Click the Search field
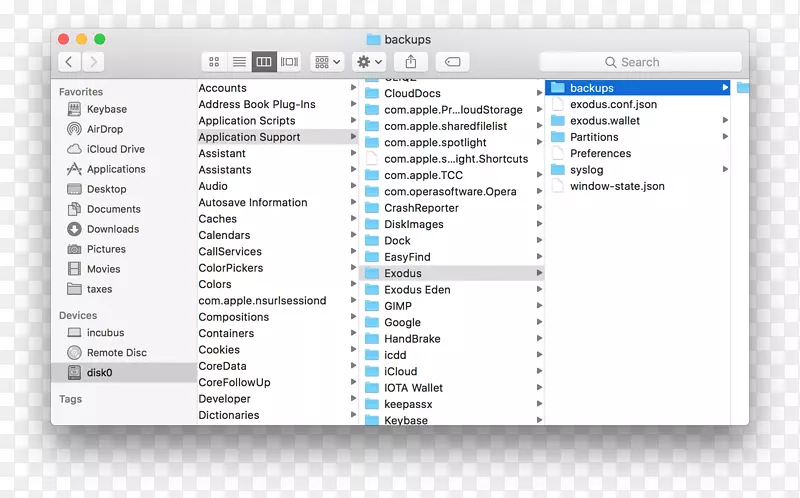This screenshot has height=498, width=800. coord(640,62)
